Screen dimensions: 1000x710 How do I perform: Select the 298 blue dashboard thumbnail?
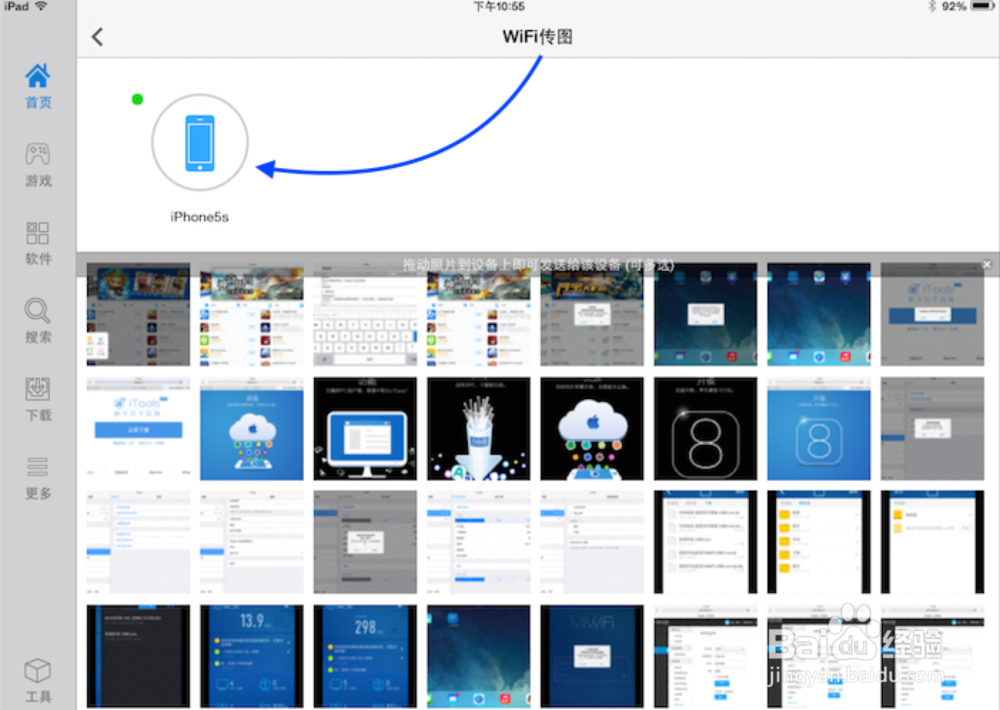coord(365,655)
